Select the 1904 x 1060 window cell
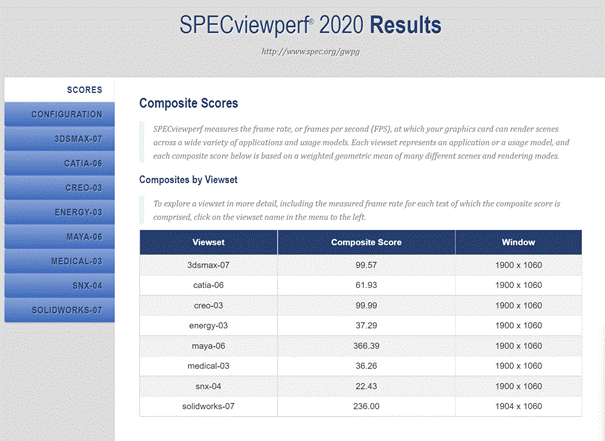 pos(518,405)
